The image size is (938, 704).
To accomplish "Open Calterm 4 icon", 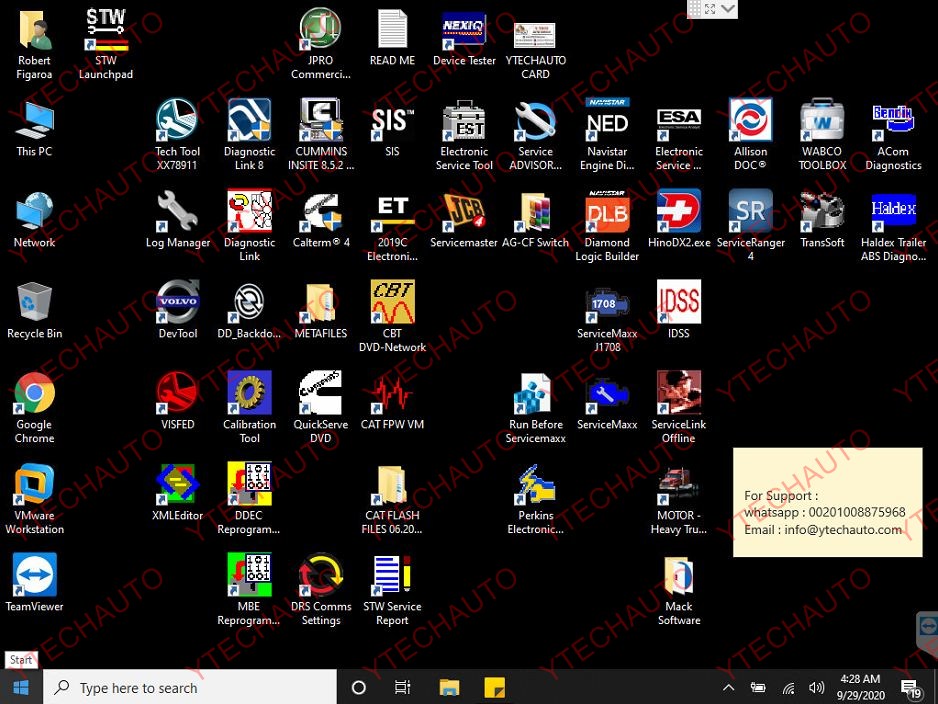I will 321,219.
